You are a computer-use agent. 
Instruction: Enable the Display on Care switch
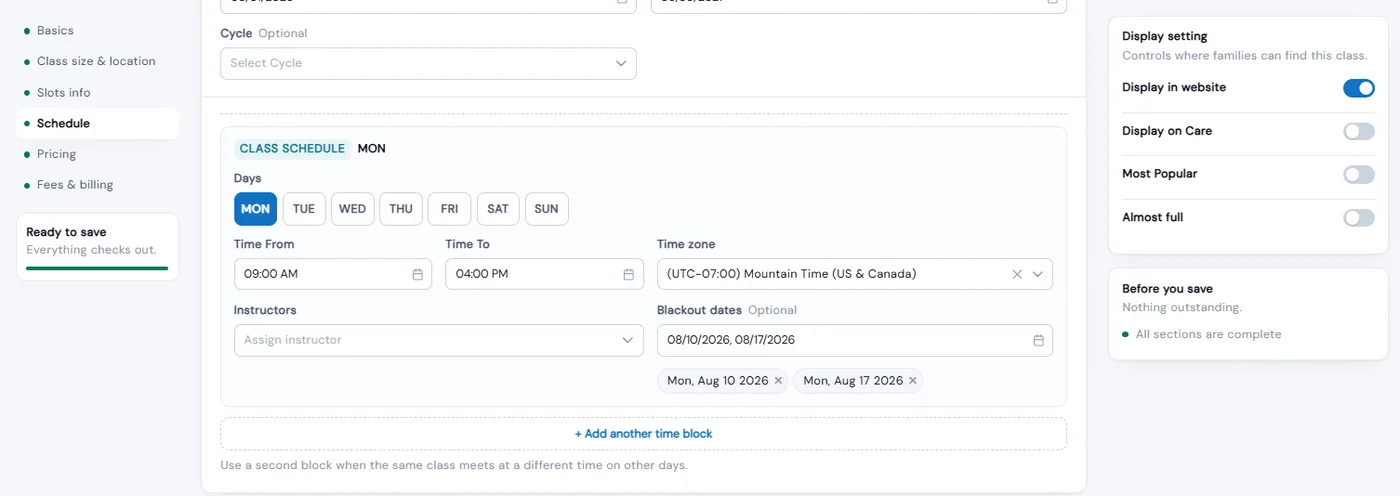1358,131
